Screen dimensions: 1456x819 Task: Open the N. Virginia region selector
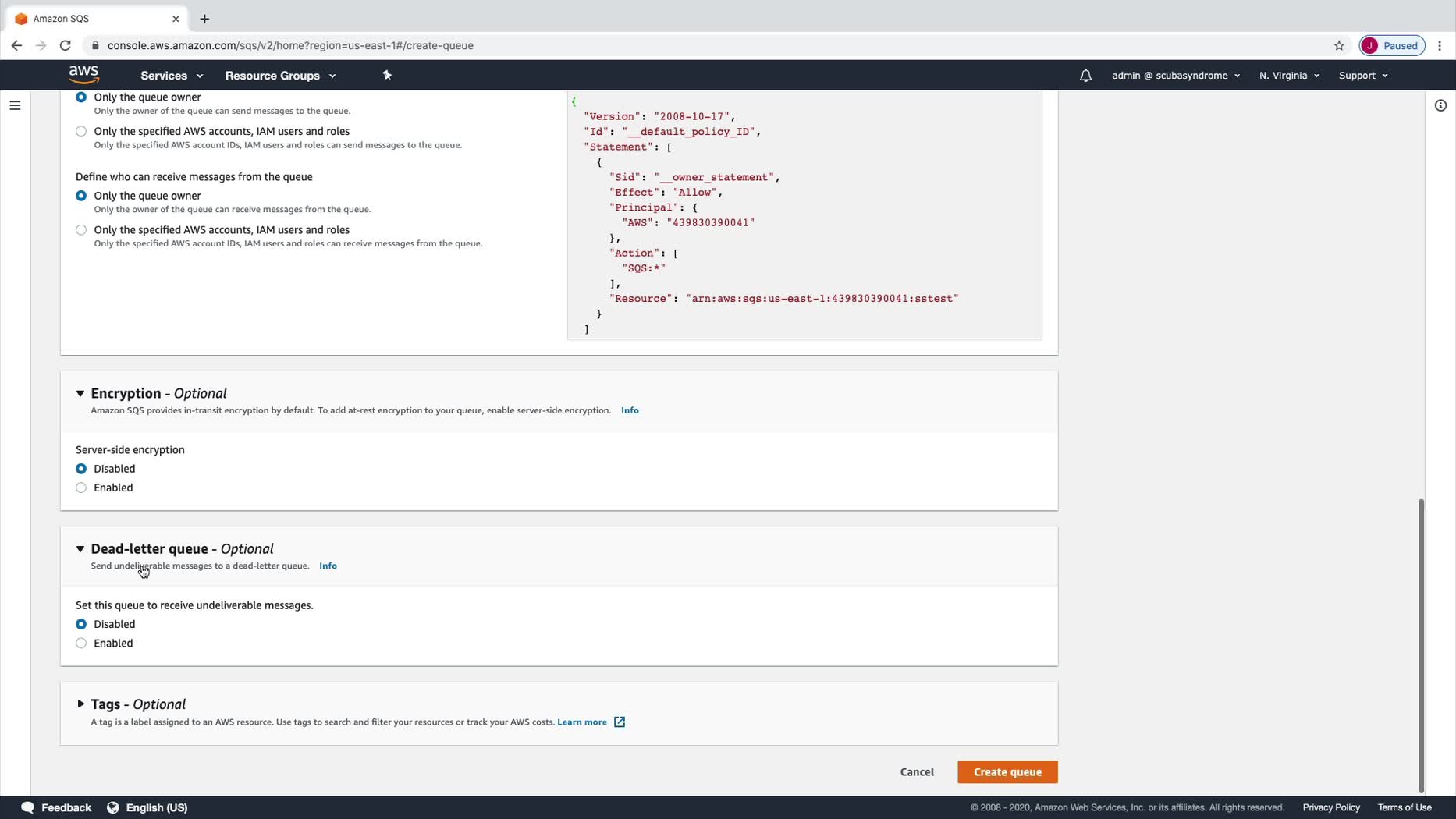tap(1289, 76)
